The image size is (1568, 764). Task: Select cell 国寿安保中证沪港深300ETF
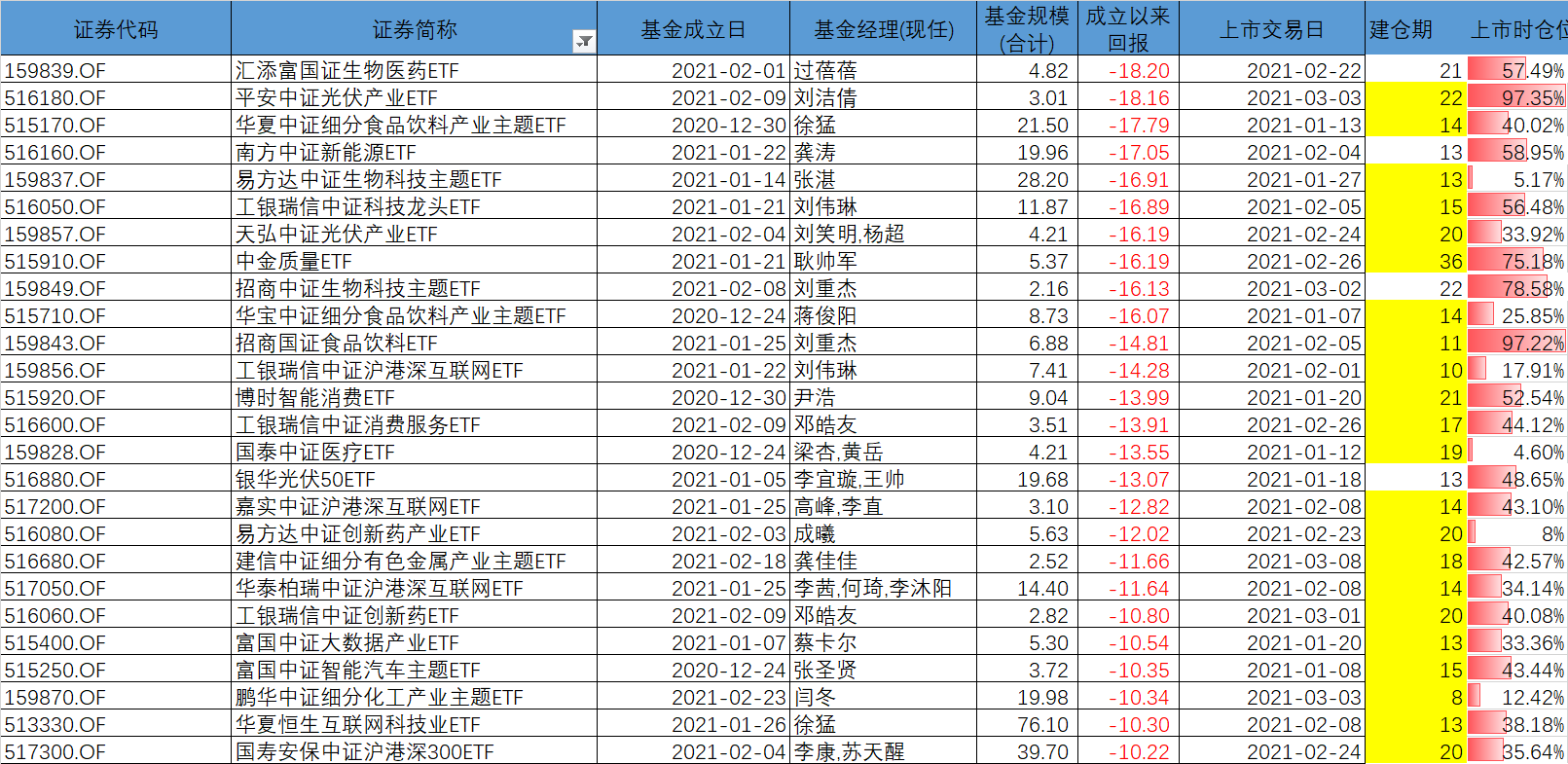(414, 751)
